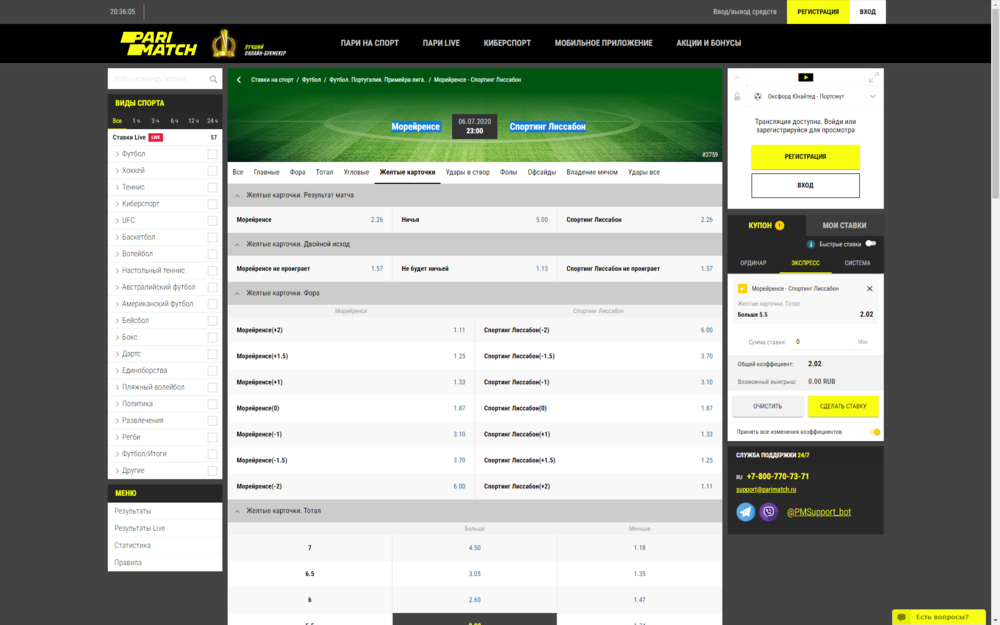The image size is (1000, 625).
Task: Collapse Желтые карточки. Результат матча section
Action: (x=237, y=195)
